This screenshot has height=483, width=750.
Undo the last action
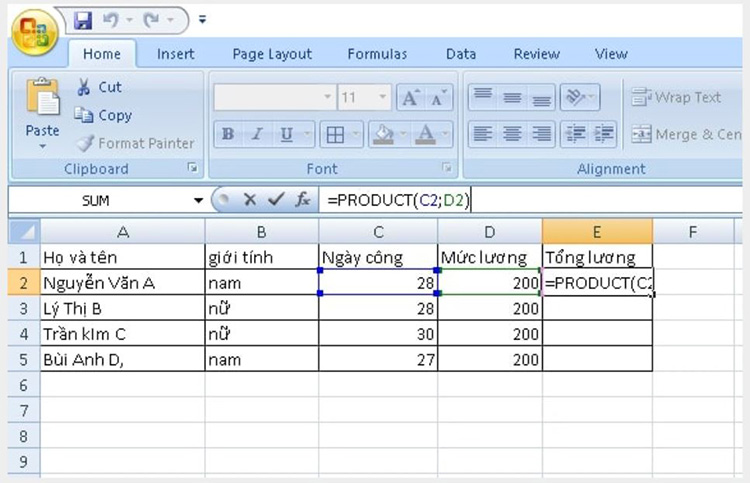(111, 20)
